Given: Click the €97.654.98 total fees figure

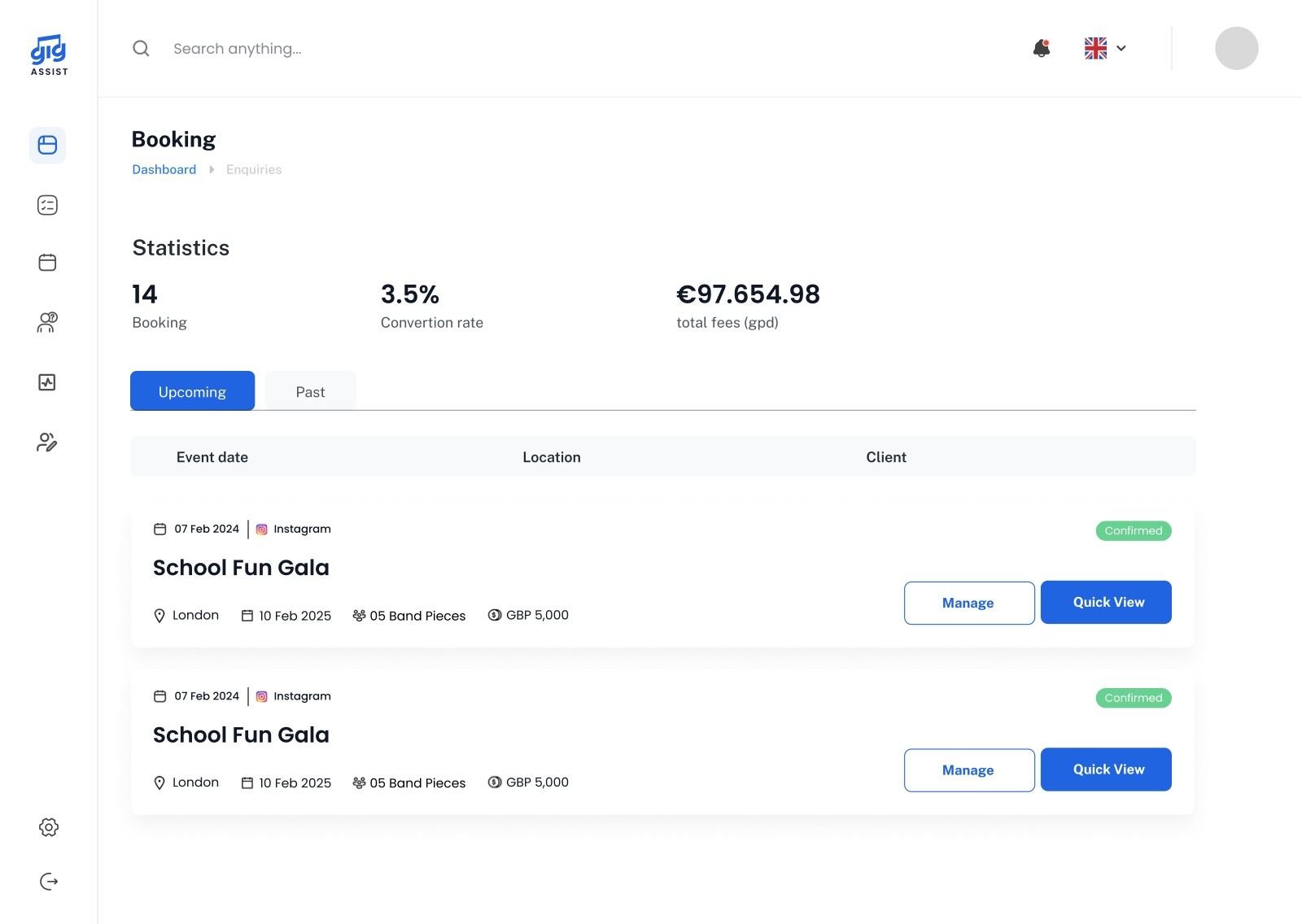Looking at the screenshot, I should click(748, 294).
